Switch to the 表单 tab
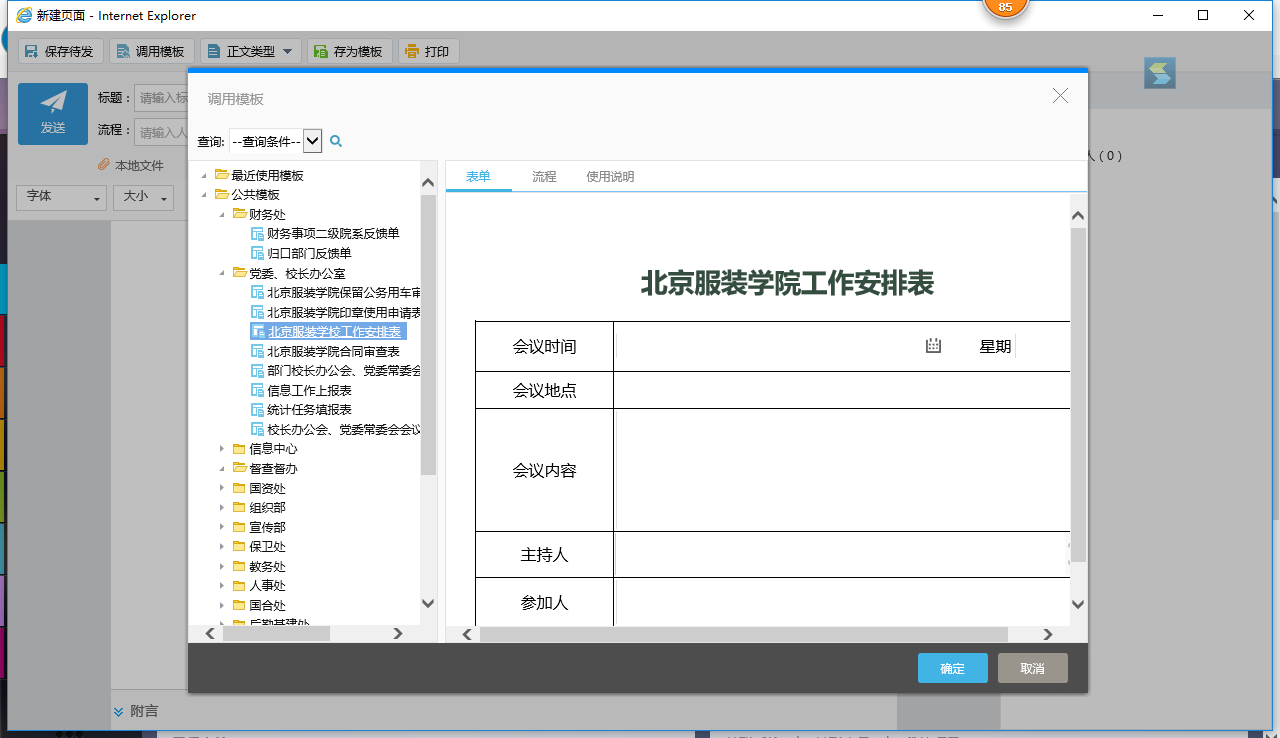The width and height of the screenshot is (1280, 738). point(478,176)
